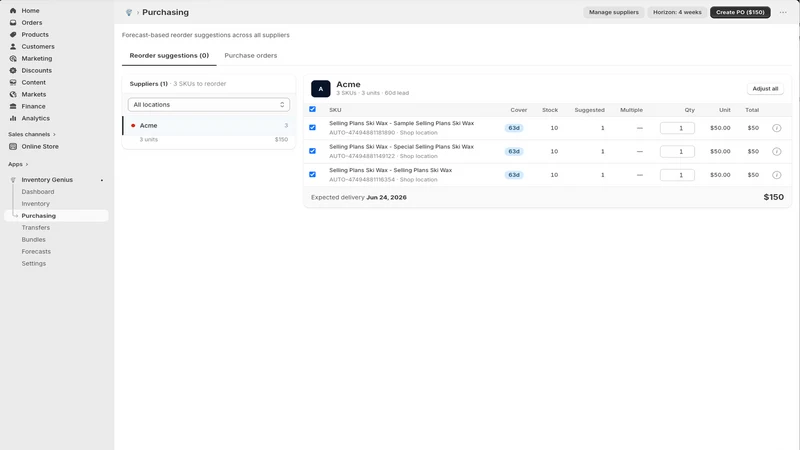Switch to Reorder suggestions tab

(169, 56)
